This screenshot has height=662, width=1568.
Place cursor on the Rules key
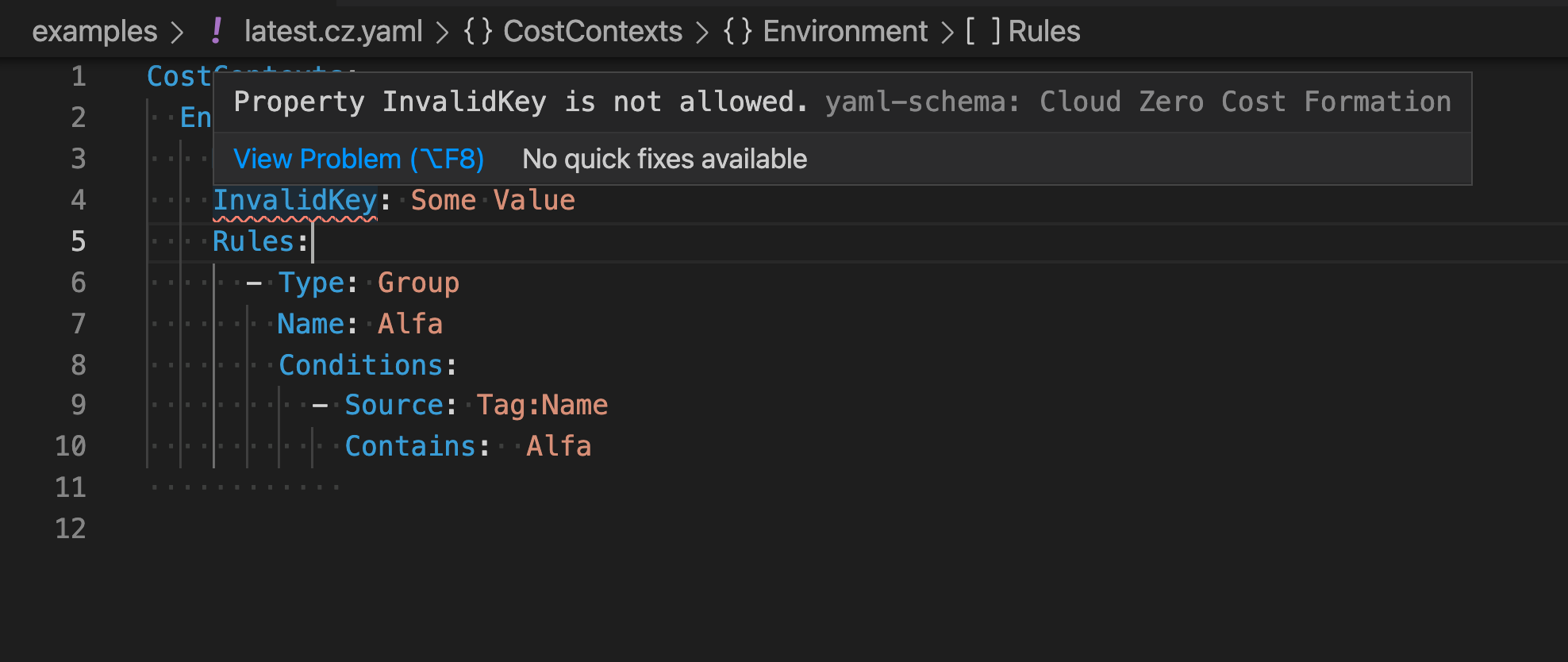[253, 241]
